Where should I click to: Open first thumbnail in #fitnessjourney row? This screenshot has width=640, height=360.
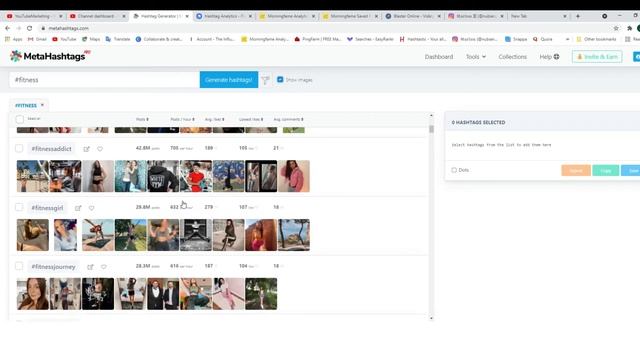(33, 294)
